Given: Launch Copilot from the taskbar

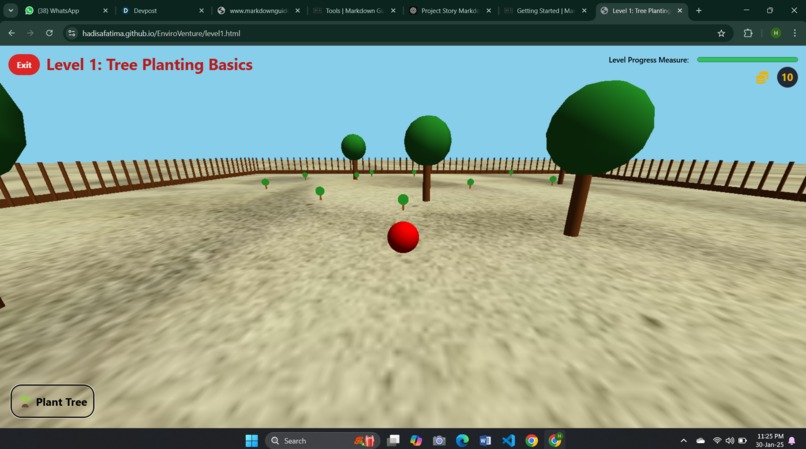Looking at the screenshot, I should click(416, 440).
